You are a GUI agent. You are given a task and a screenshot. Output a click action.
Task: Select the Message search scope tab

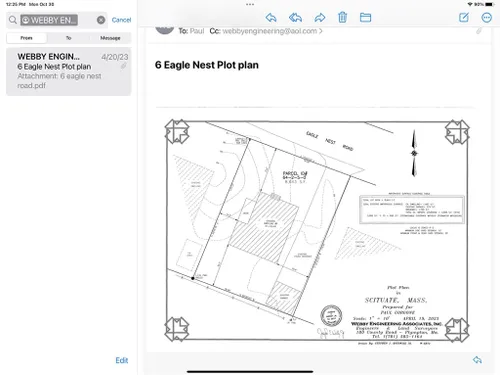coord(110,38)
